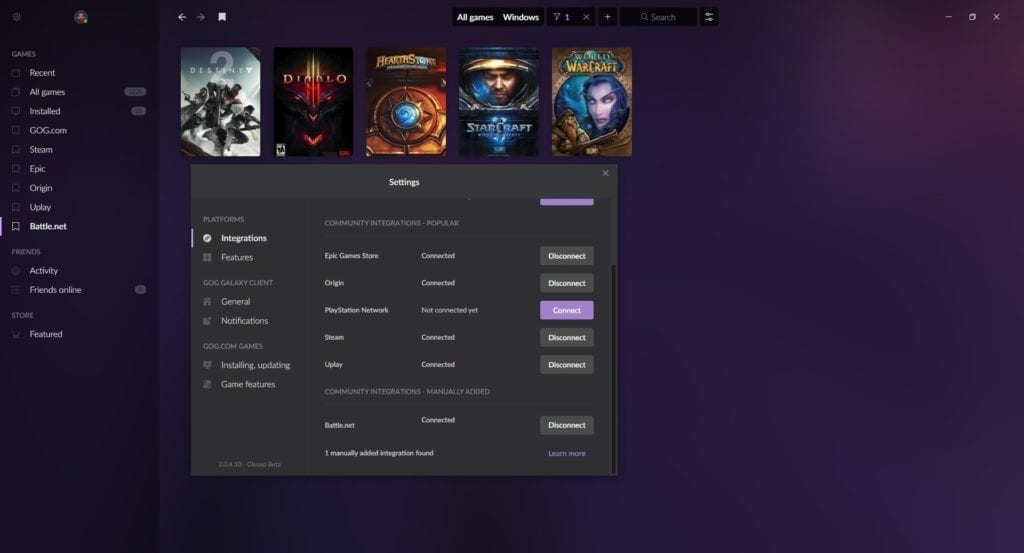Select All games filter in the top bar
Viewport: 1024px width, 553px height.
(x=475, y=17)
